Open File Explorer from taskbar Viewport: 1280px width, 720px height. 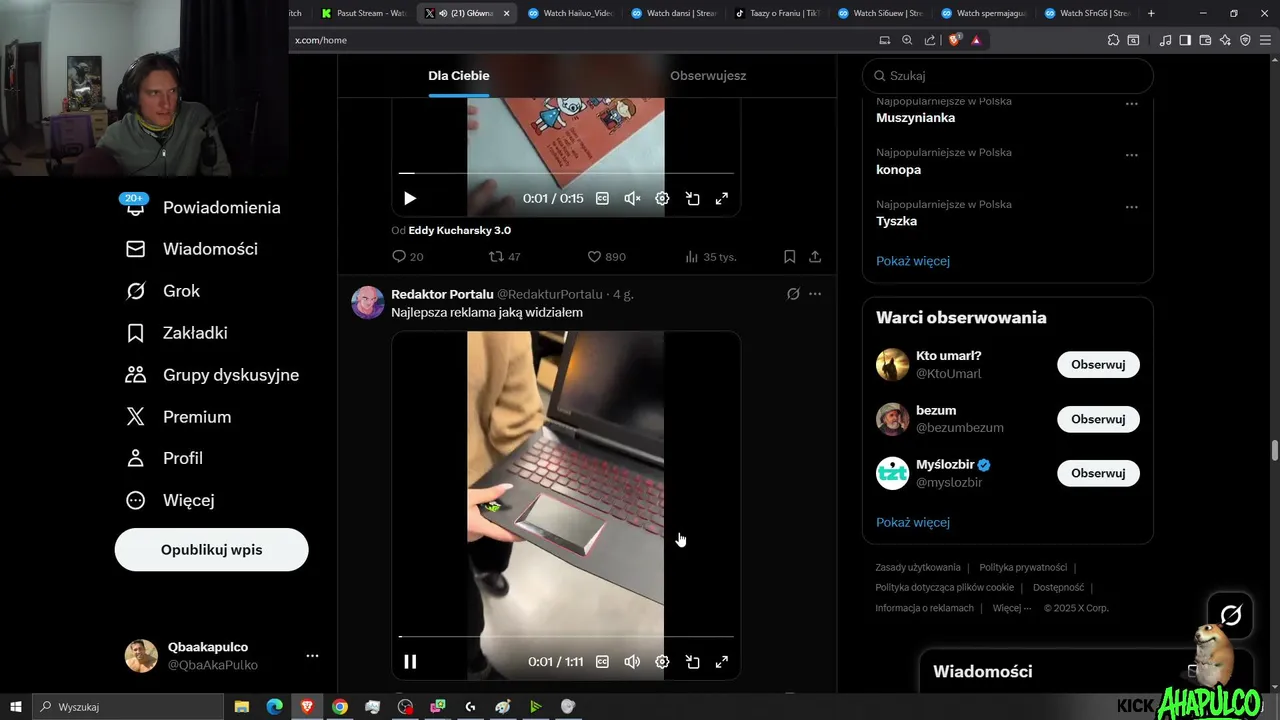pos(242,707)
